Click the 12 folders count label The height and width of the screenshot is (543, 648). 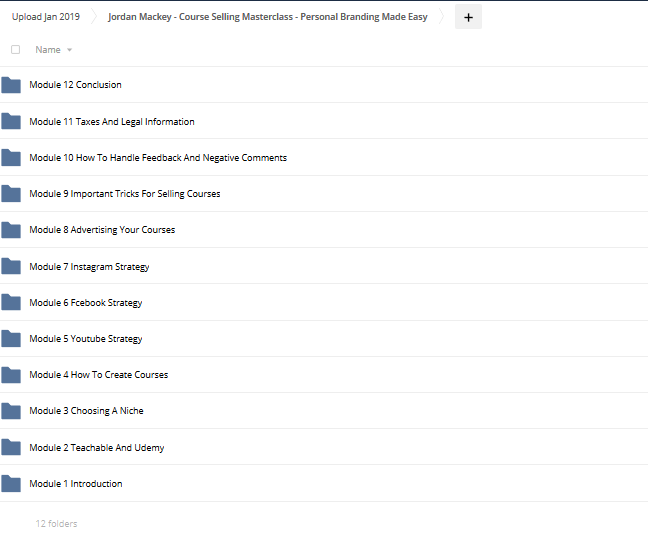coord(56,524)
